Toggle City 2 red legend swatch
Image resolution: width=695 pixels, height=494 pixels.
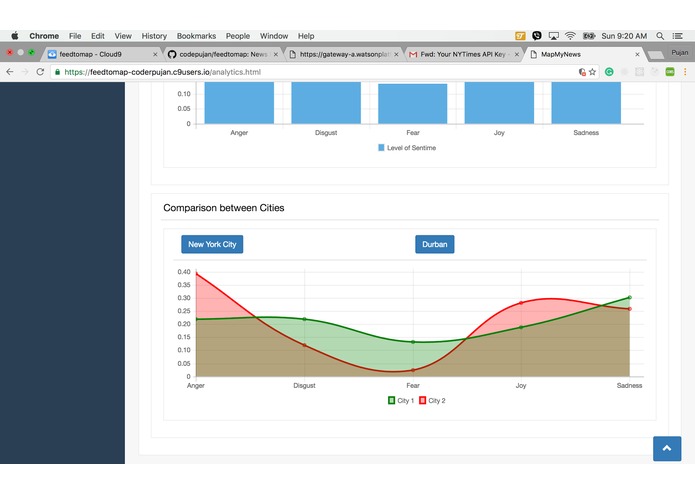tap(422, 401)
